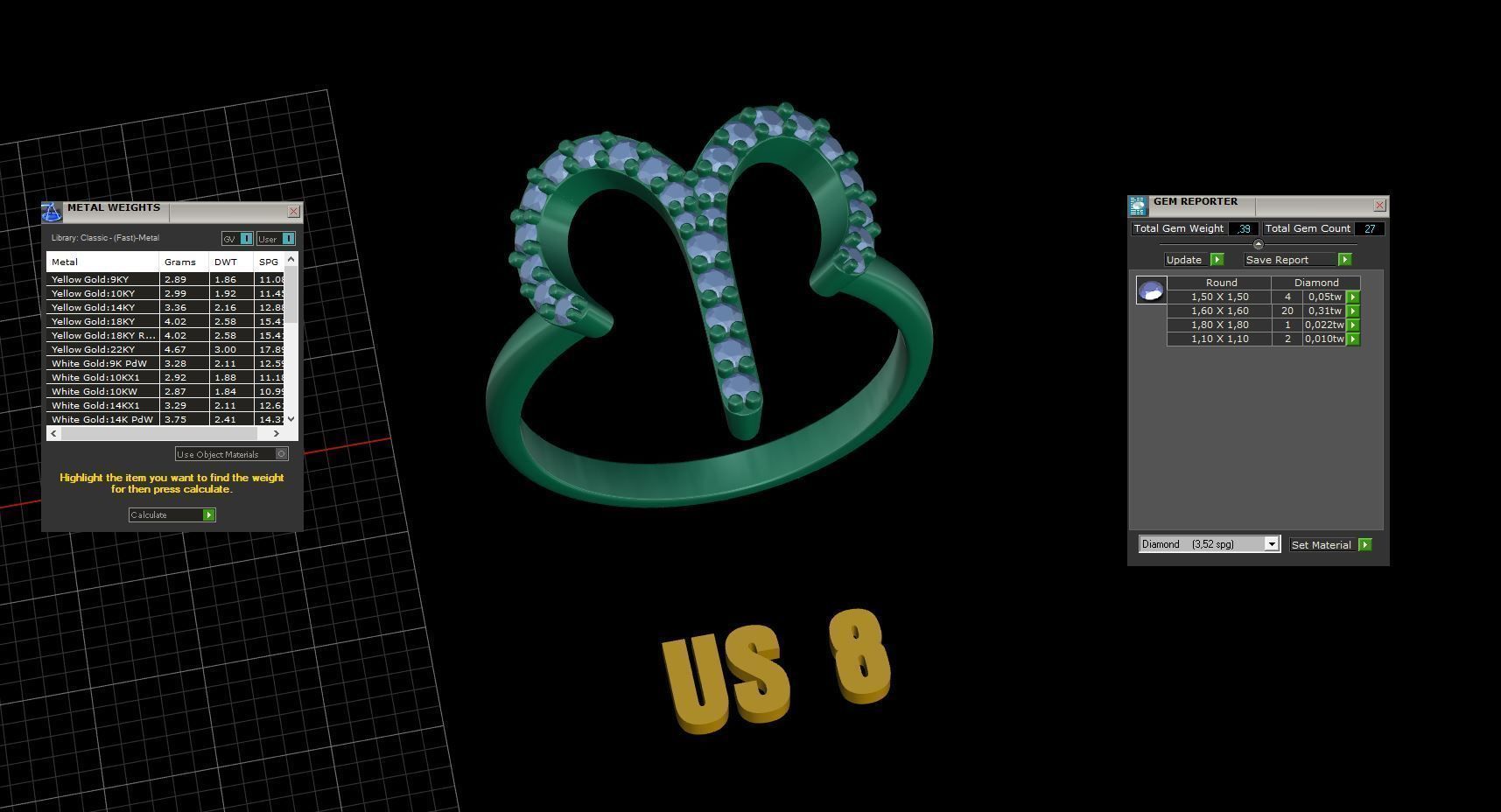This screenshot has width=1501, height=812.
Task: Click the Grams column header
Action: [x=184, y=262]
